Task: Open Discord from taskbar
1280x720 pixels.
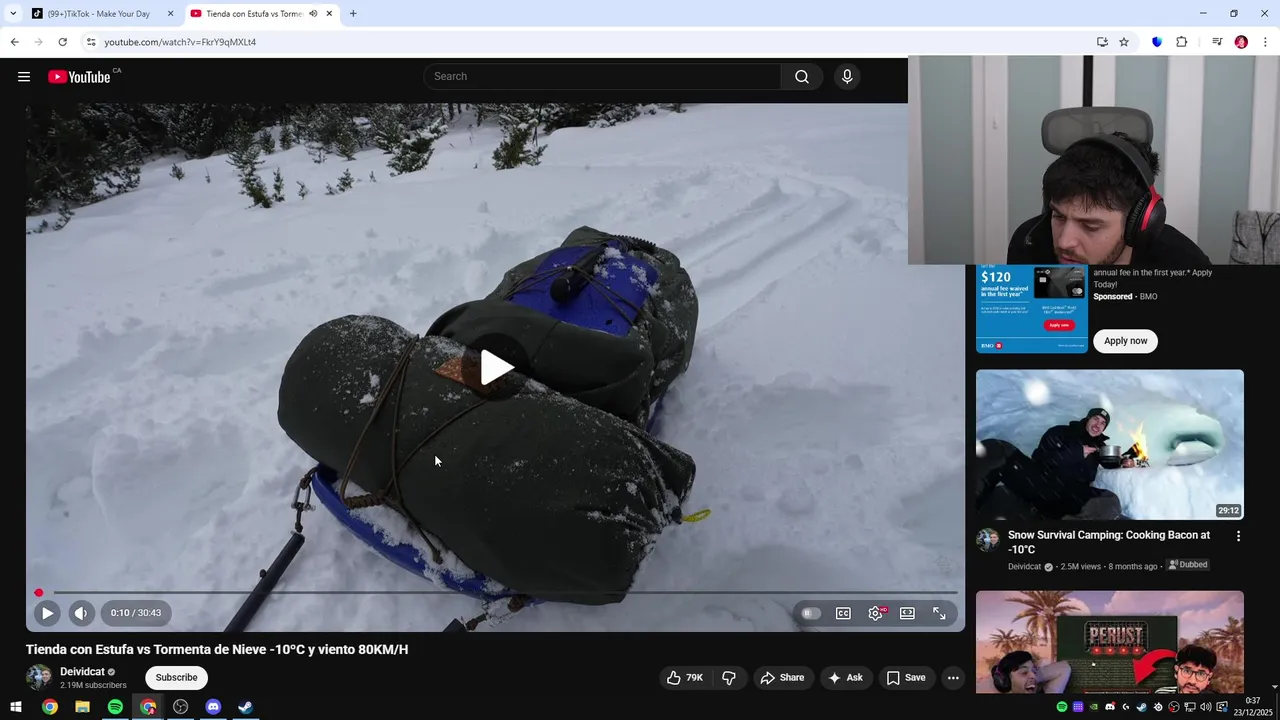Action: pos(213,707)
